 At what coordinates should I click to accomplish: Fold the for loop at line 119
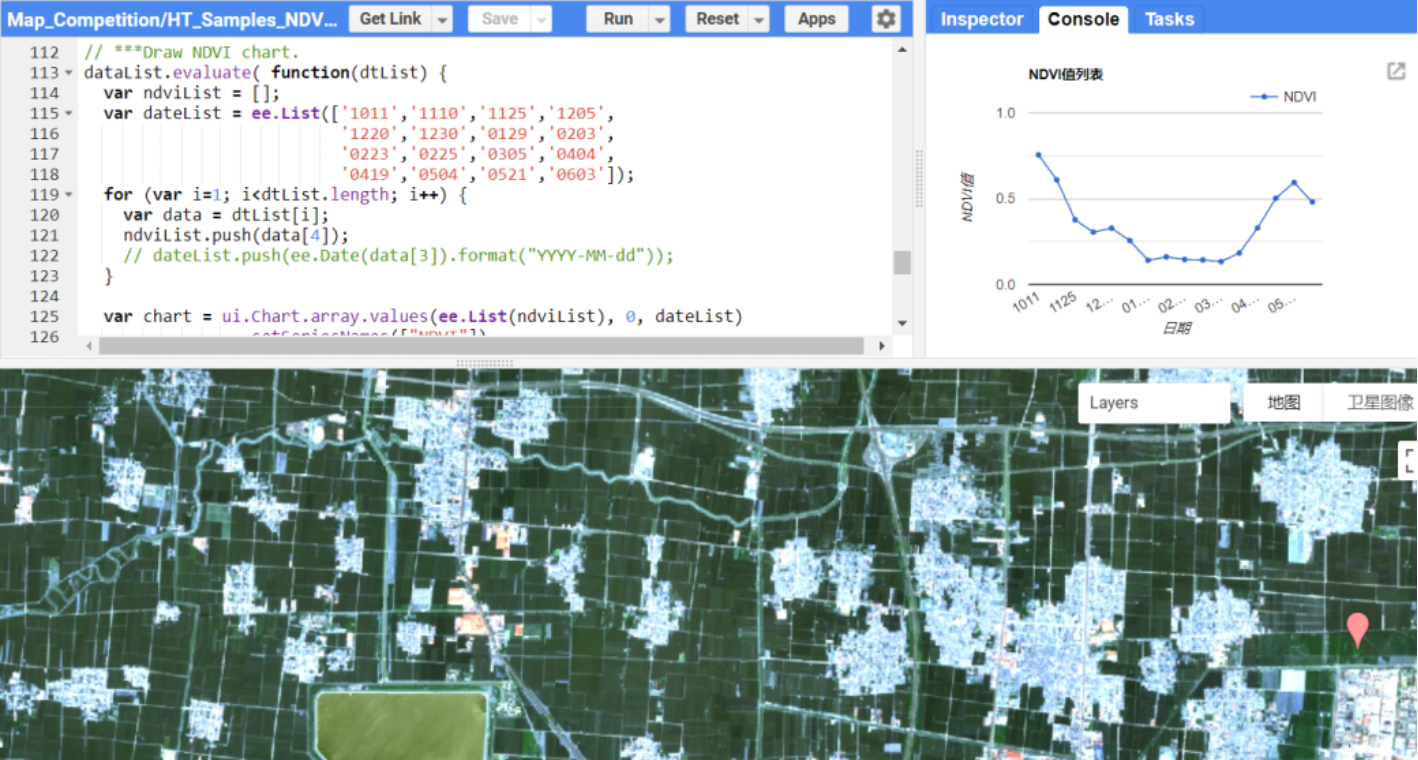click(68, 195)
